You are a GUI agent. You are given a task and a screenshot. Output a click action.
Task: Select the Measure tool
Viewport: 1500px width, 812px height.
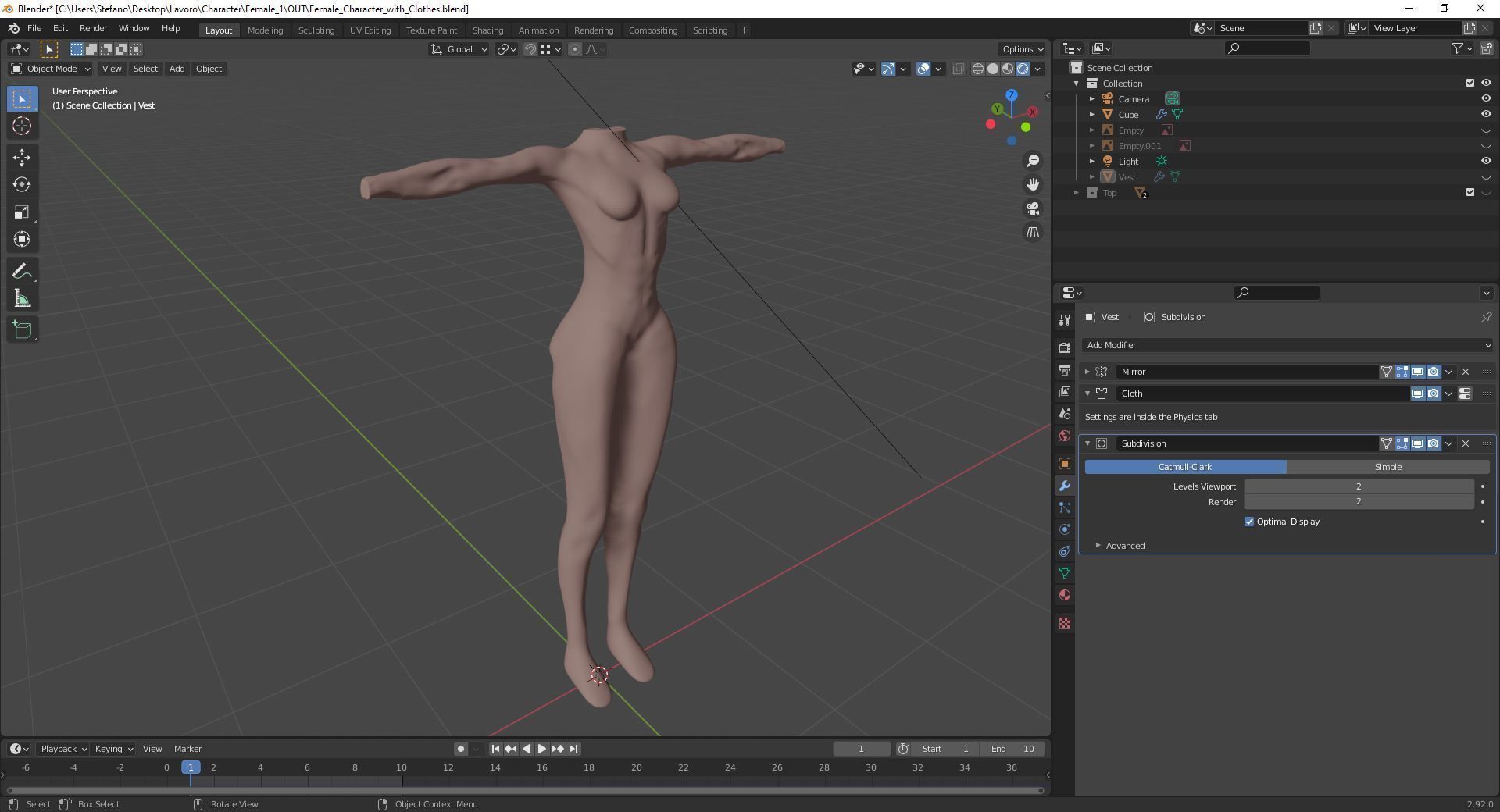pos(22,299)
